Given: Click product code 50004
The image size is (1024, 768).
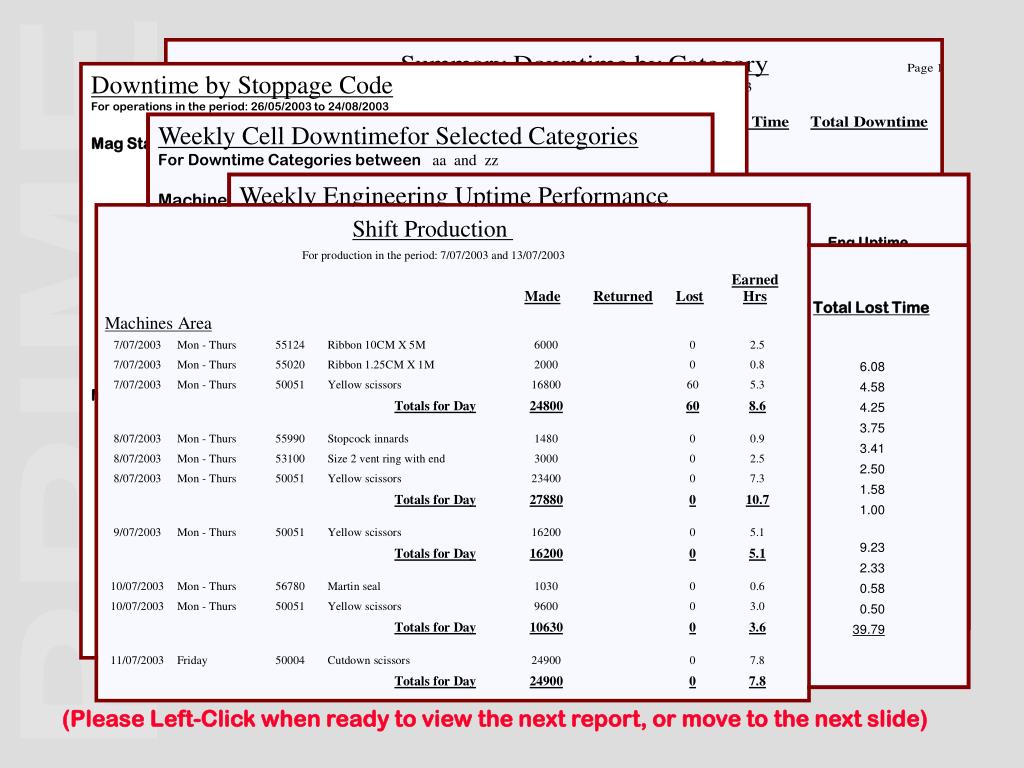Looking at the screenshot, I should coord(290,660).
